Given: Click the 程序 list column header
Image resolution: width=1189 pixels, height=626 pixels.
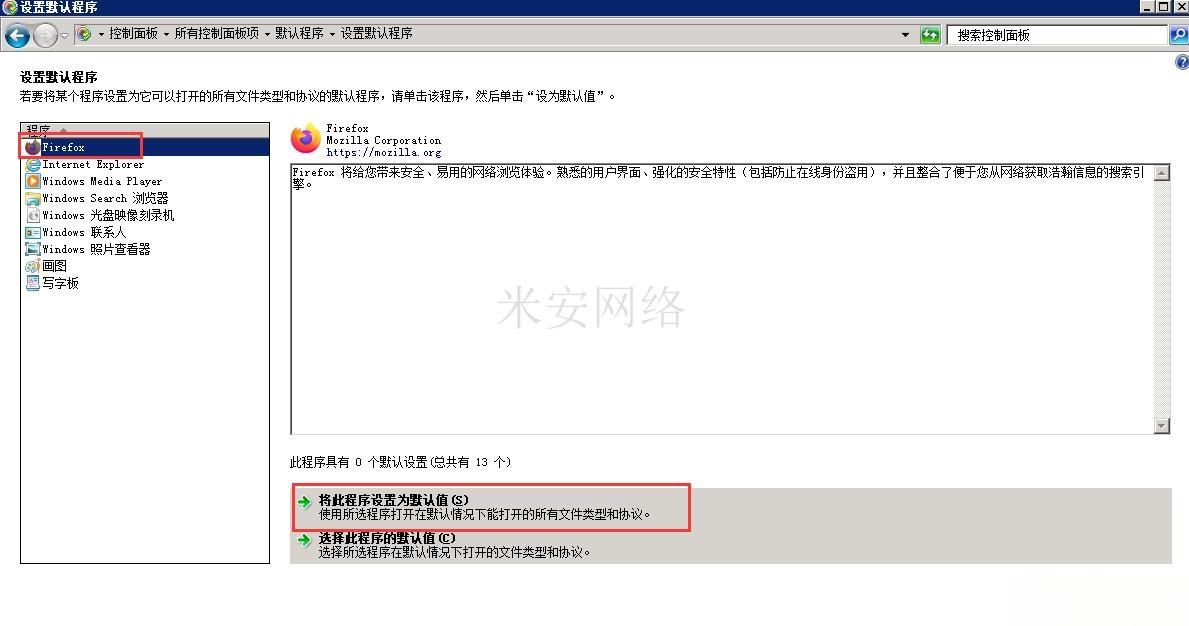Looking at the screenshot, I should [x=145, y=130].
